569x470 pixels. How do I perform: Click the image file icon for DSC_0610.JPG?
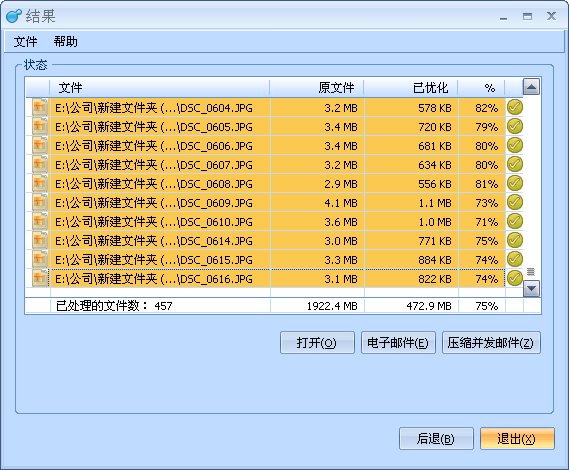(40, 221)
